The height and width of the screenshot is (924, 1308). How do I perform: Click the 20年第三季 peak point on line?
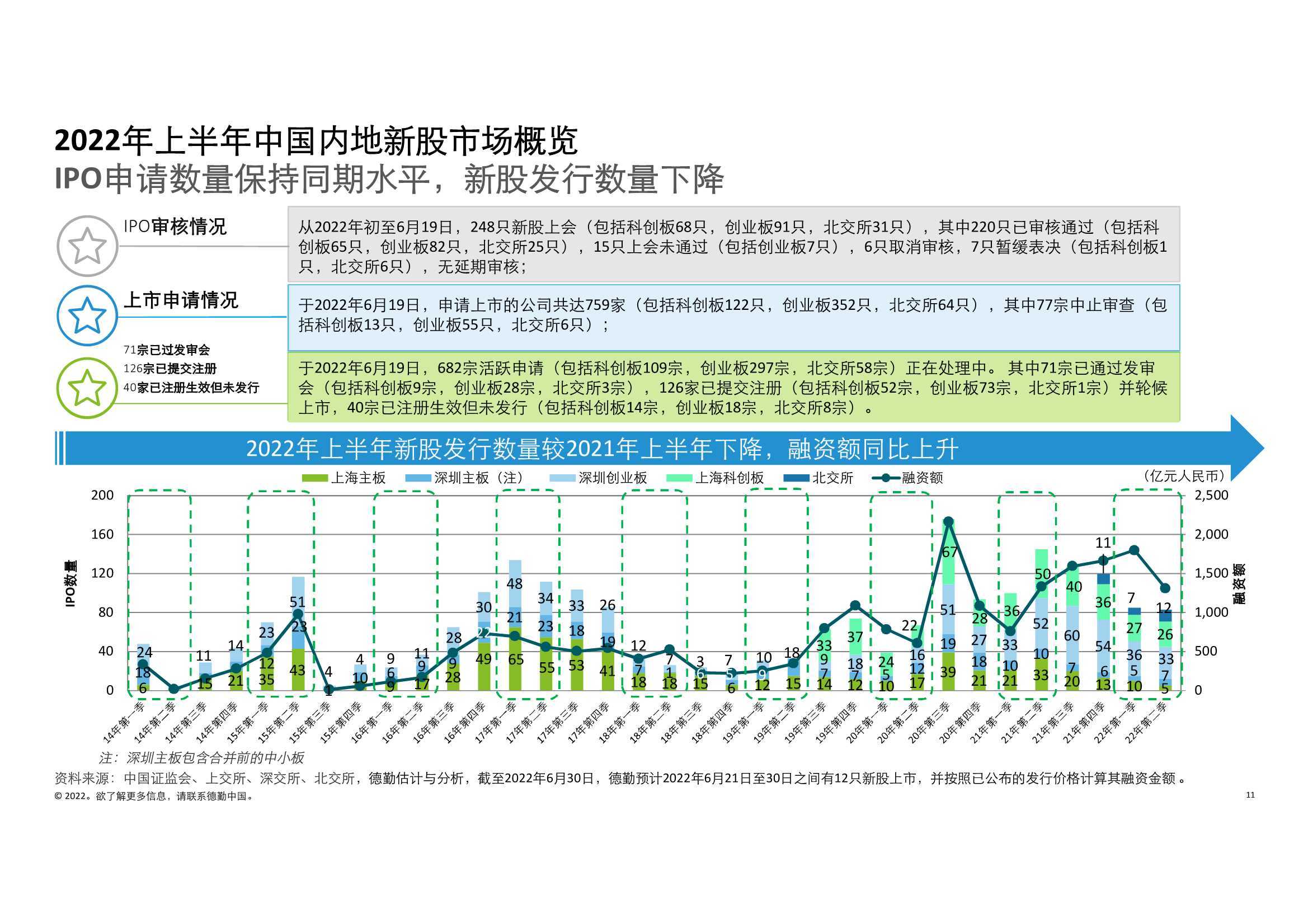(948, 521)
